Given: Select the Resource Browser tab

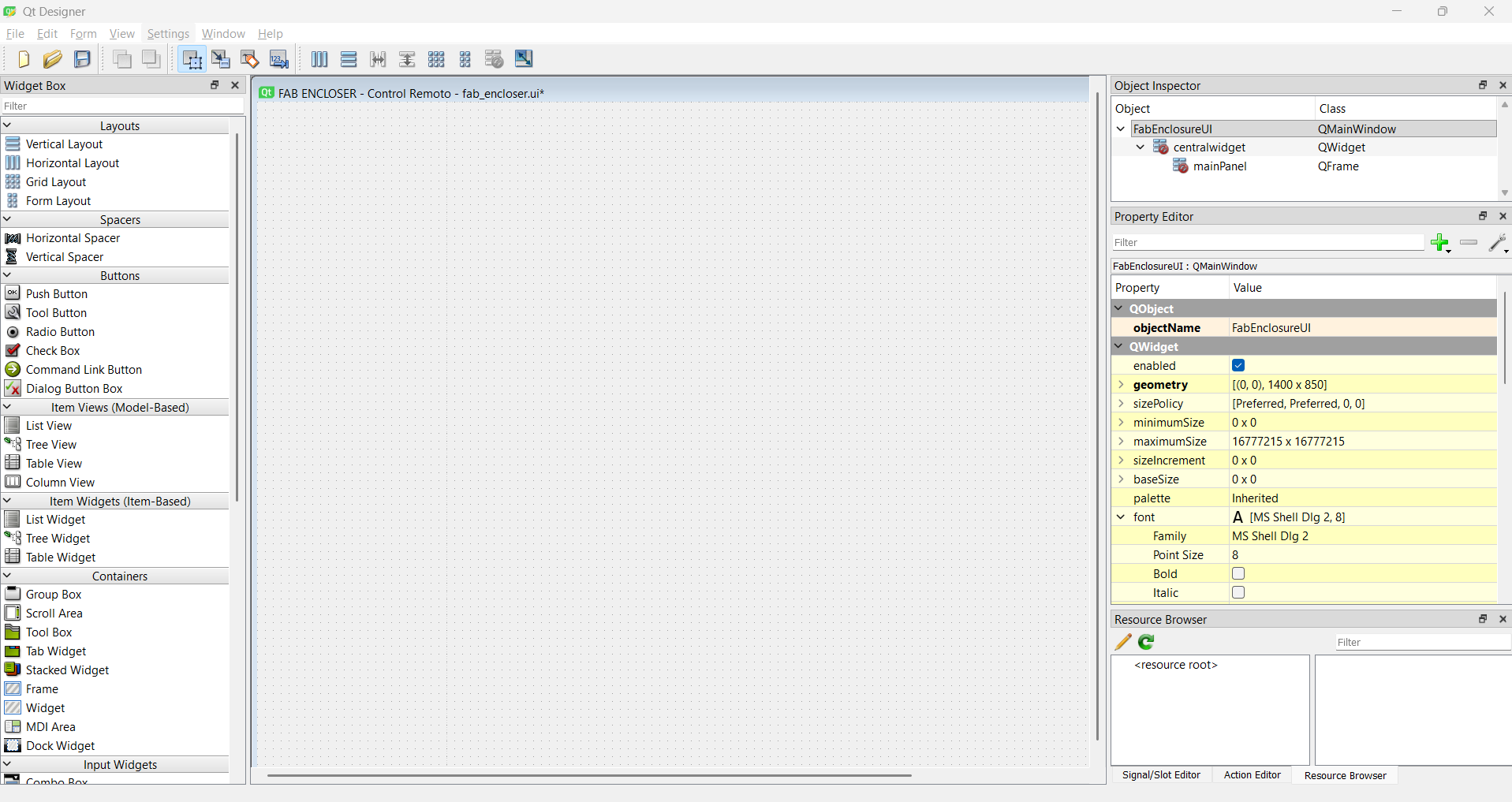Looking at the screenshot, I should pos(1345,775).
